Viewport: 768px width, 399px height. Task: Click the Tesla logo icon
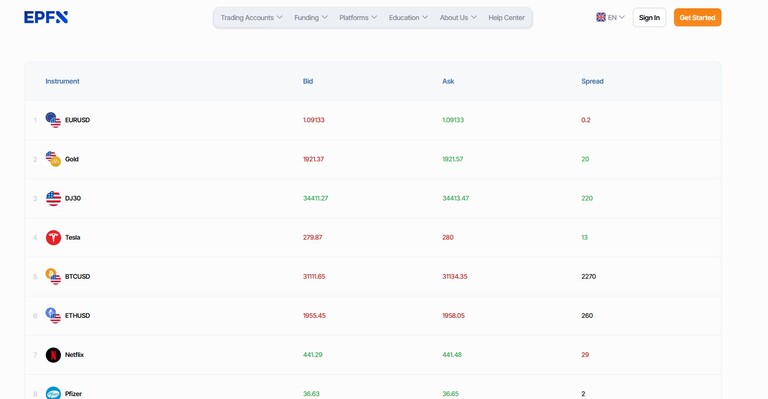[x=53, y=237]
